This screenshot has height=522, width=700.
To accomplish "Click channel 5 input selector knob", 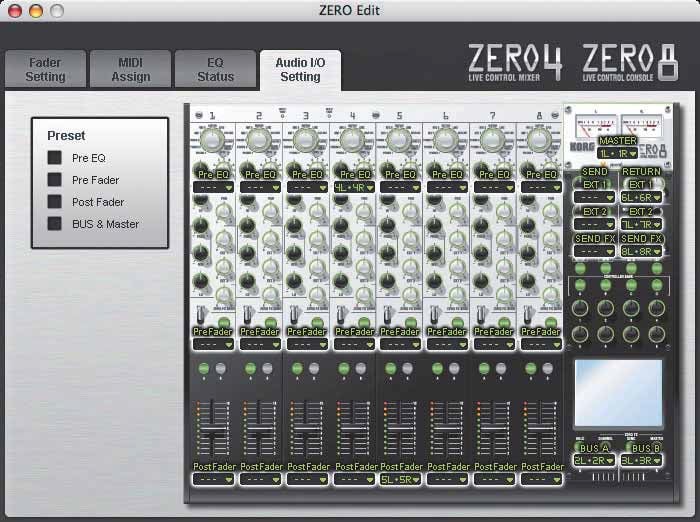I will (x=399, y=140).
